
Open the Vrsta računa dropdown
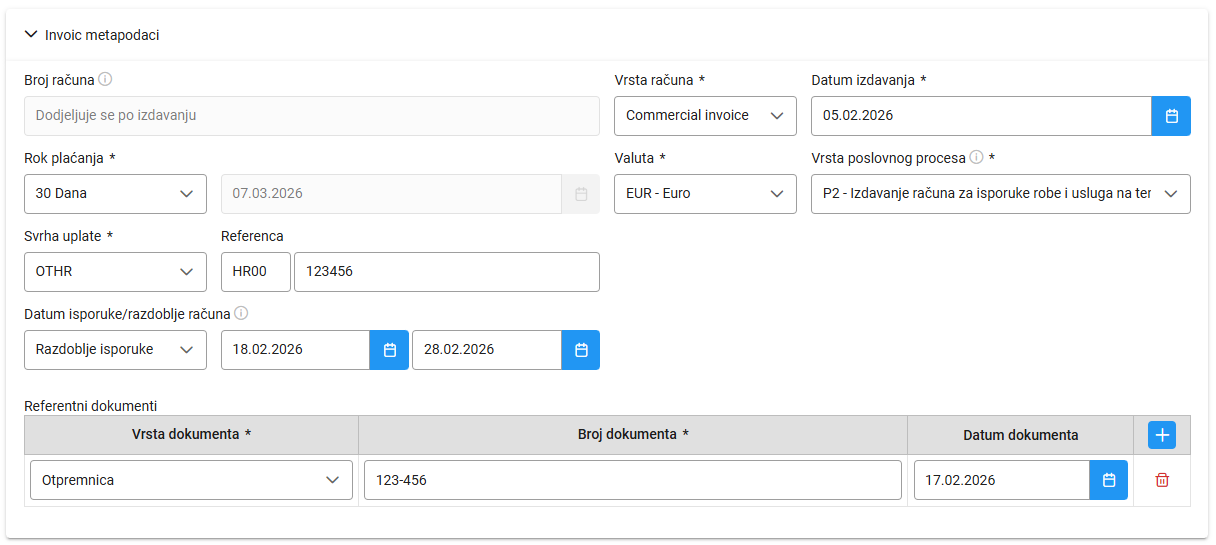(705, 116)
